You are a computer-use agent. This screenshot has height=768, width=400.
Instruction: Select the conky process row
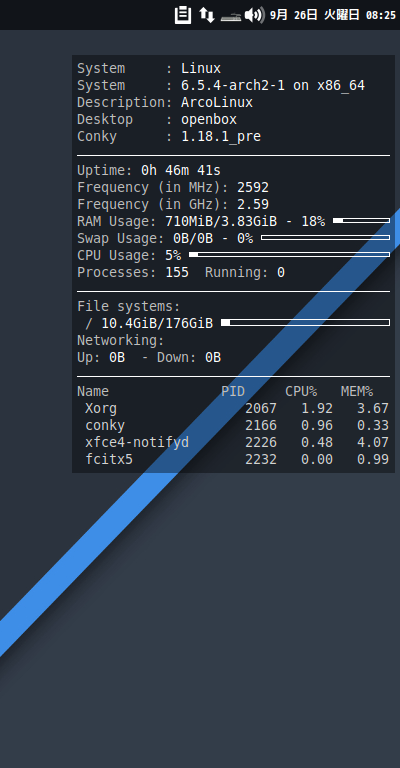pyautogui.click(x=233, y=425)
